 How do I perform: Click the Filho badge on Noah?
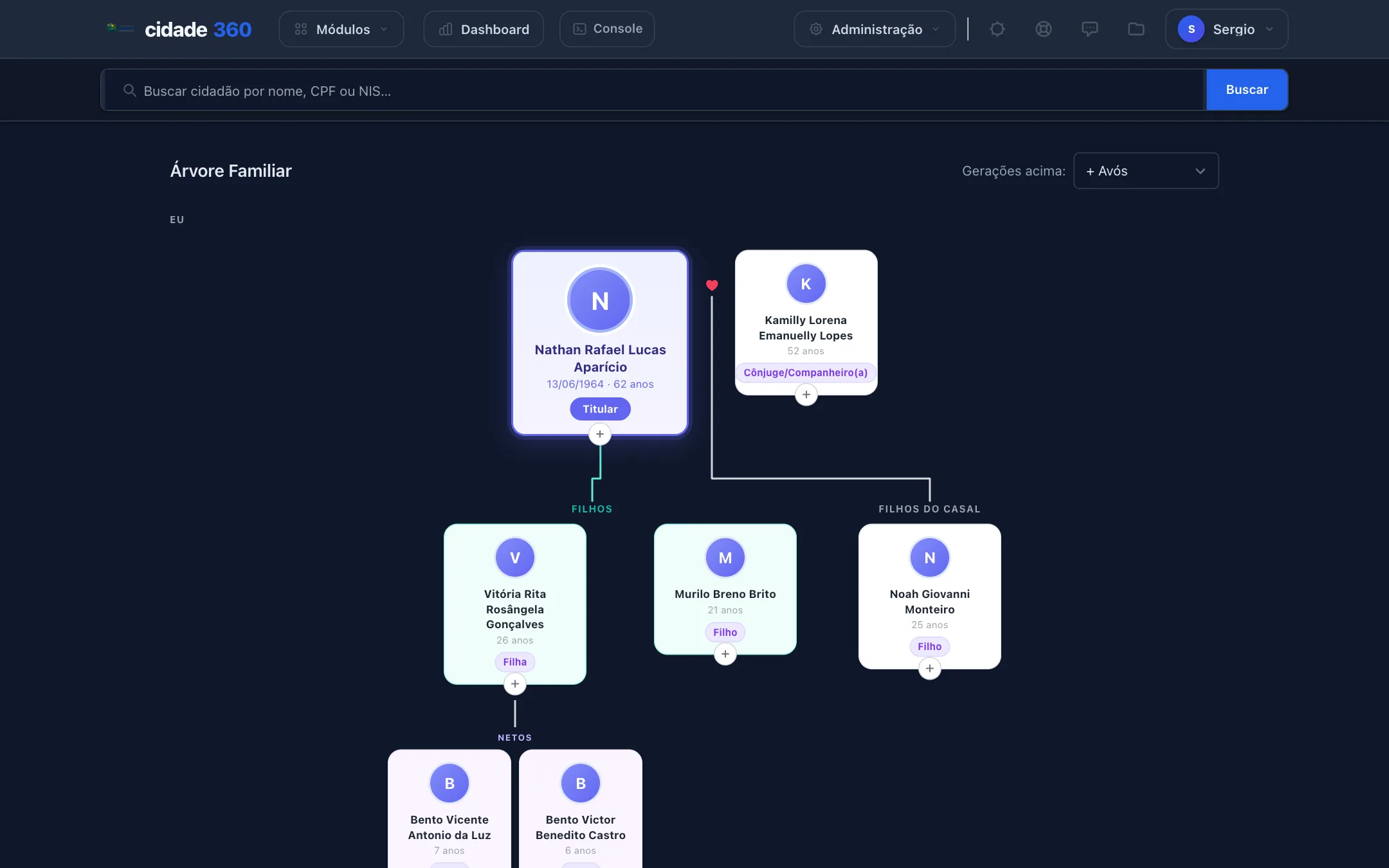pos(930,646)
